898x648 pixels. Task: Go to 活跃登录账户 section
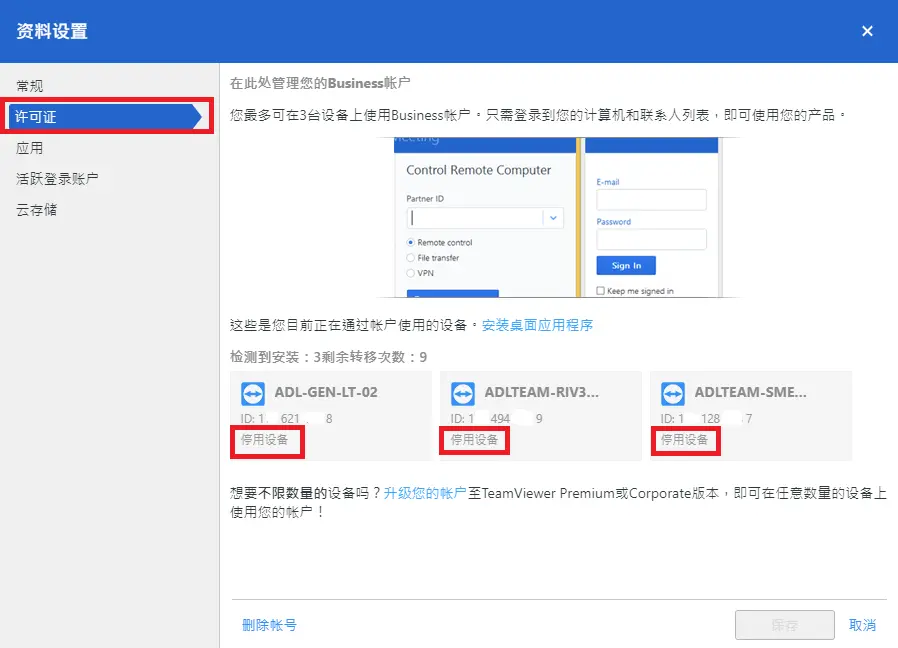[x=57, y=179]
